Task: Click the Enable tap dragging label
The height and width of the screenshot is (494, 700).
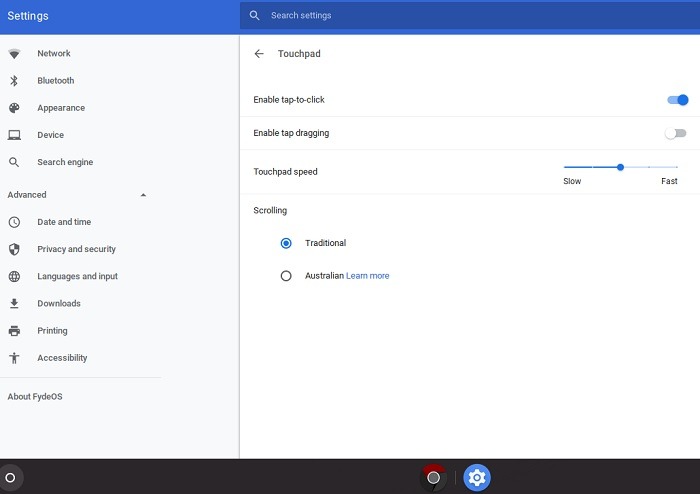Action: click(291, 133)
